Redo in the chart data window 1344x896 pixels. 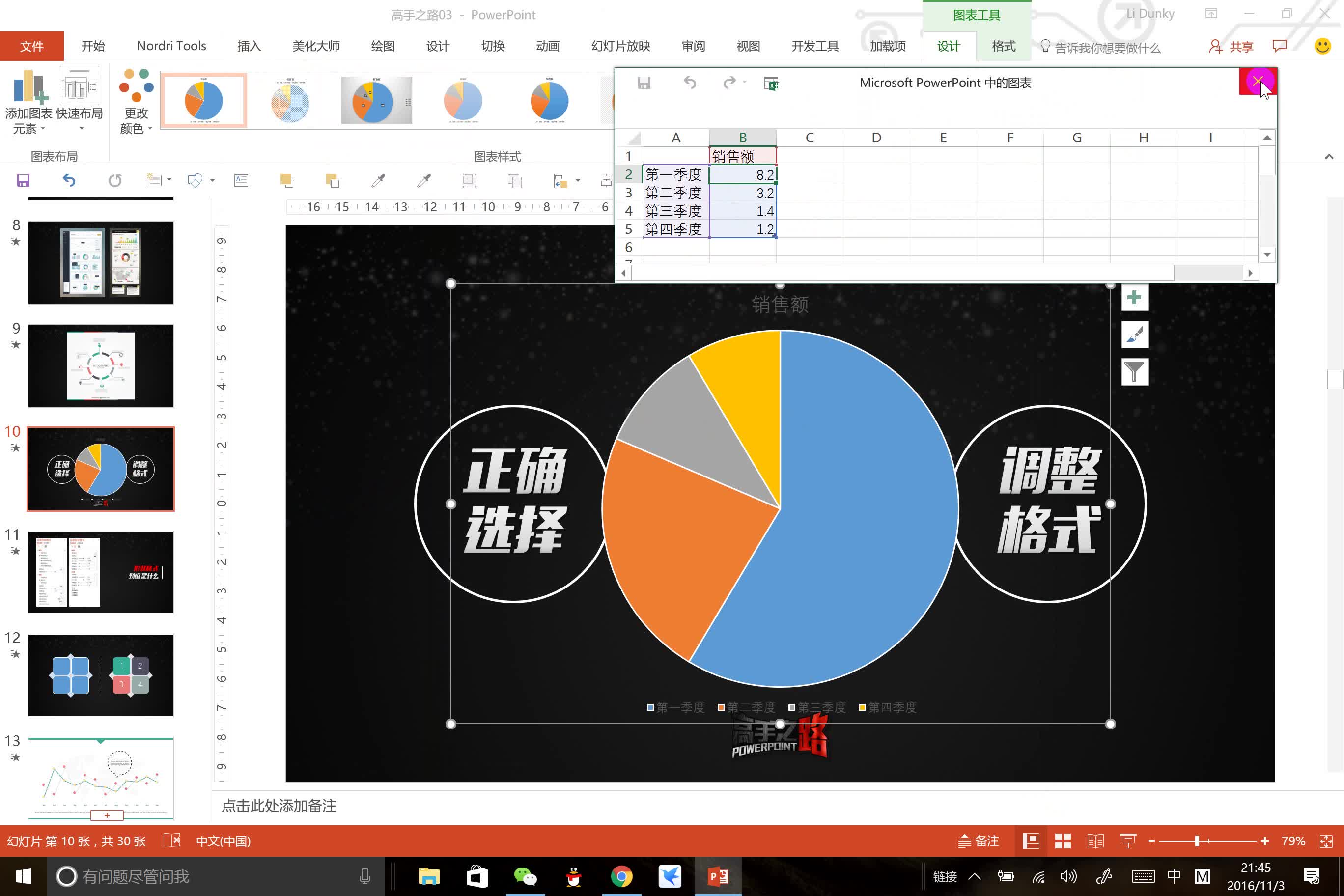[729, 83]
